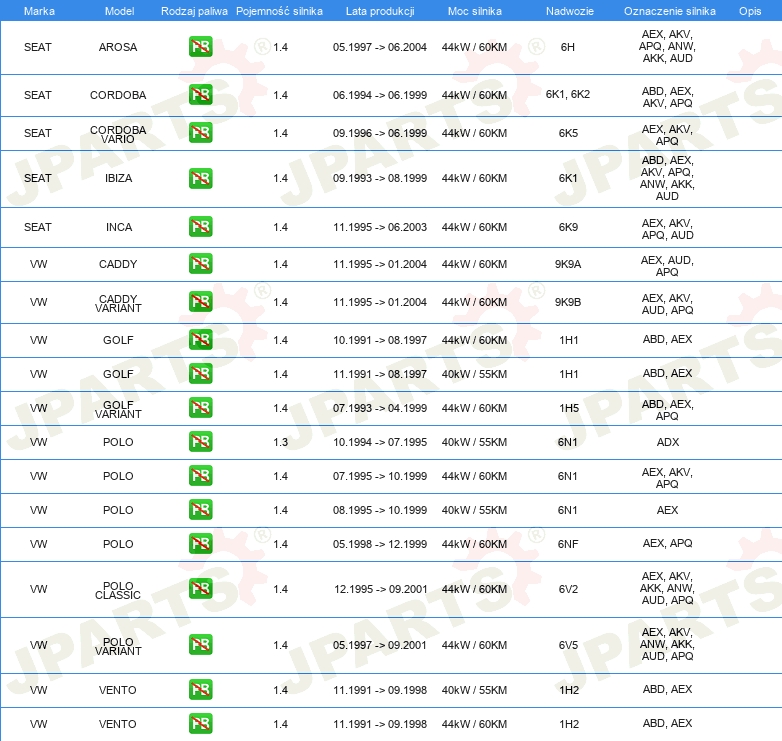Click the fuel icon in GOLF 40kW / 55KM row
This screenshot has width=782, height=741.
click(x=200, y=373)
